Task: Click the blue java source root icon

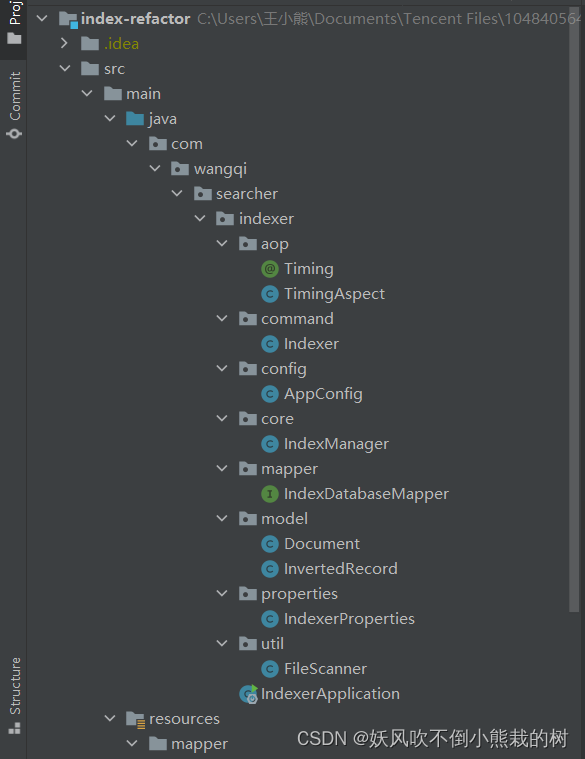Action: (135, 119)
